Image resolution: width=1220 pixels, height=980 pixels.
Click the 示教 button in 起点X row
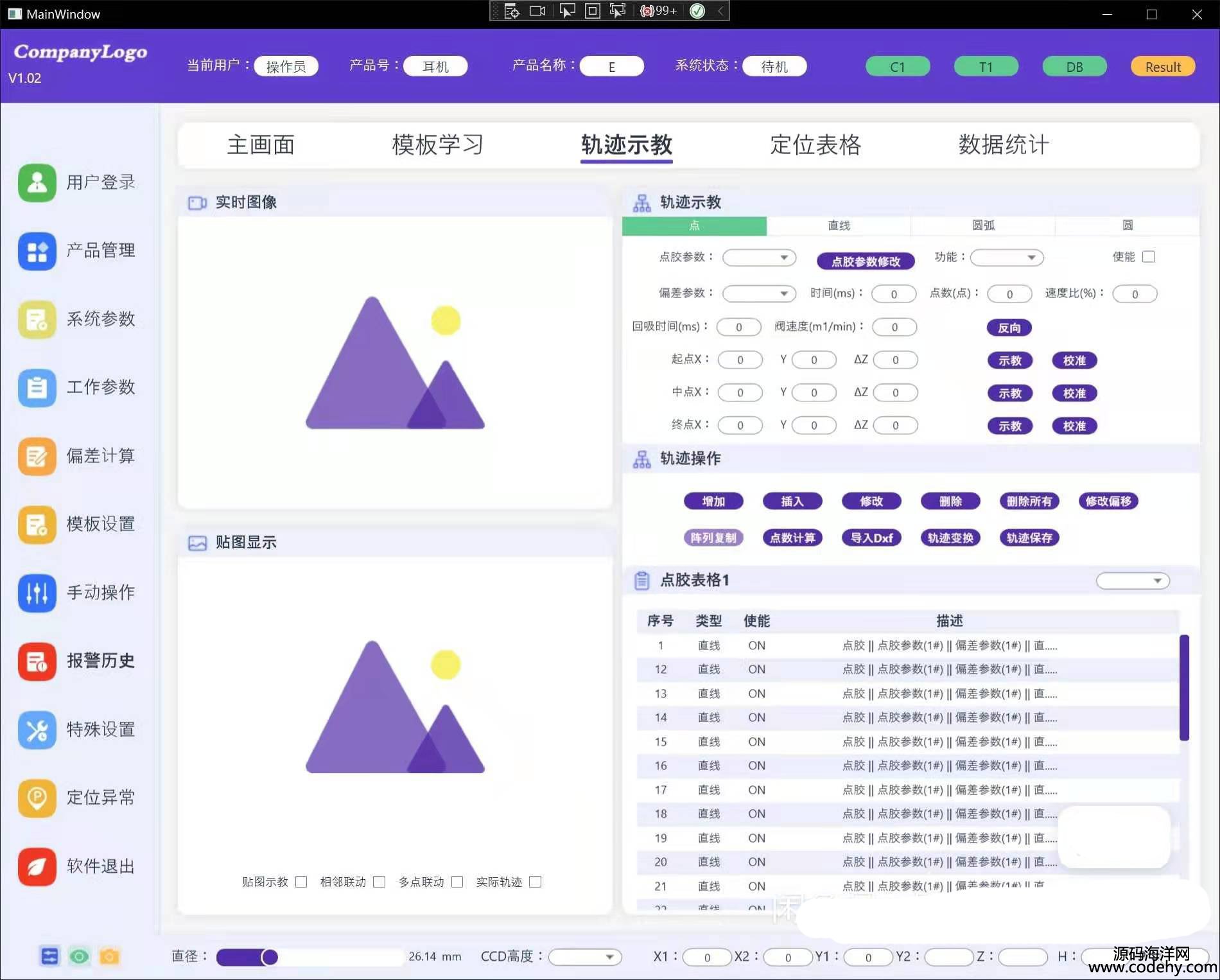click(x=1009, y=361)
